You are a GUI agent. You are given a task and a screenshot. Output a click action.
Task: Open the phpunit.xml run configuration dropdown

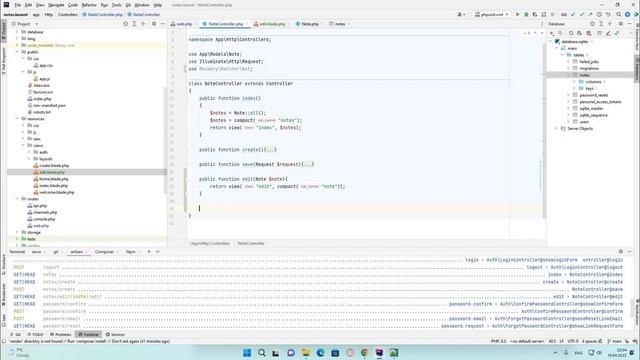point(492,14)
